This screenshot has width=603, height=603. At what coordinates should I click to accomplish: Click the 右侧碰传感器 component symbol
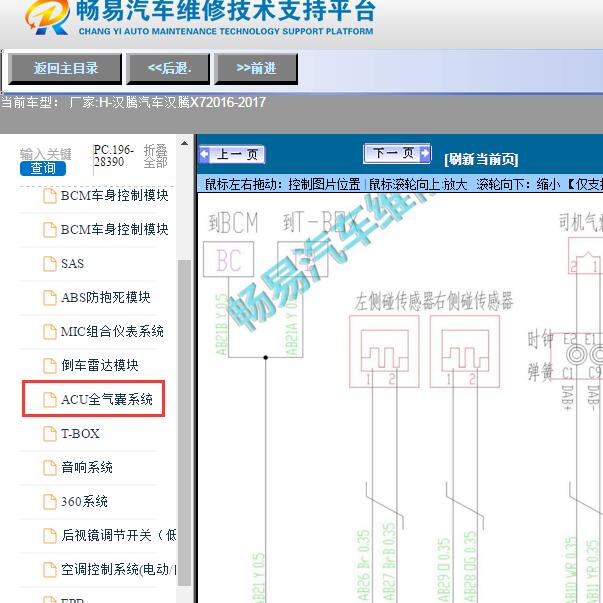coord(465,351)
